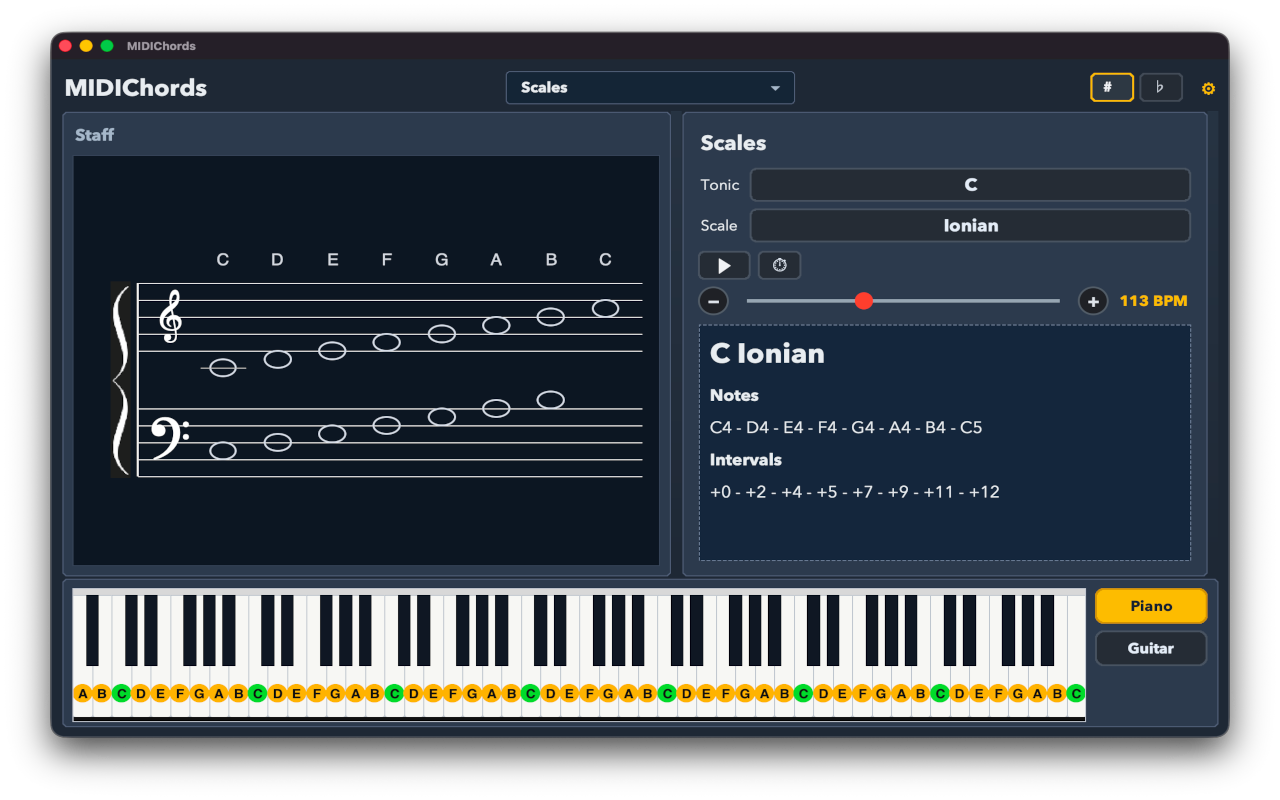The width and height of the screenshot is (1280, 800).
Task: Switch to flat notation mode
Action: pyautogui.click(x=1160, y=88)
